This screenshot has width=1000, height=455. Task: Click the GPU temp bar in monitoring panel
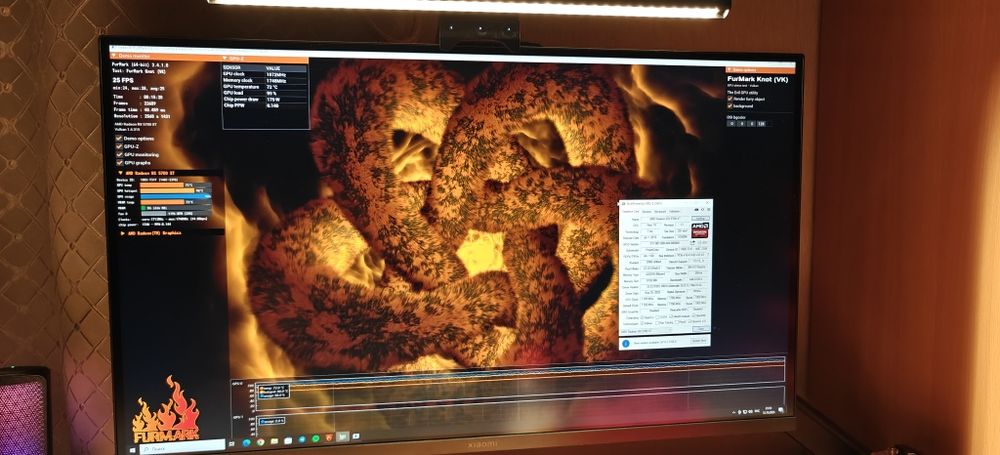coord(175,185)
